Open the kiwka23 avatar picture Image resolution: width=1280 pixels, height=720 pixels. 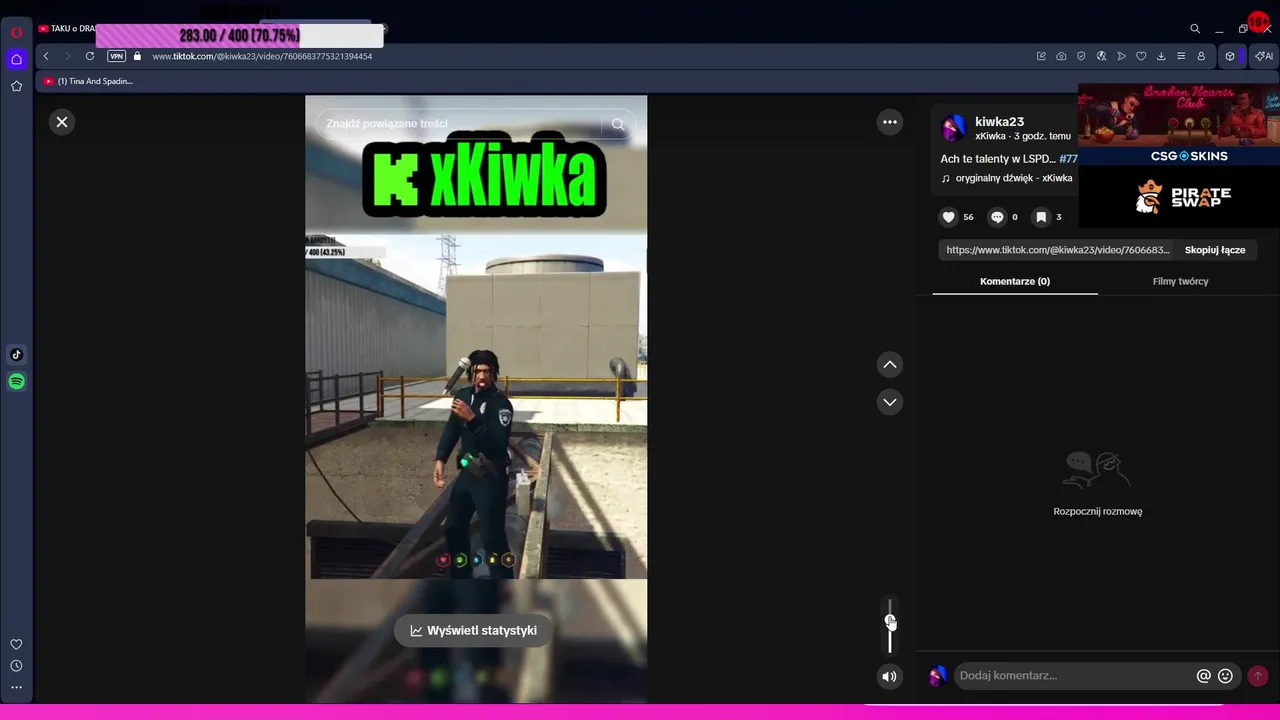tap(954, 127)
